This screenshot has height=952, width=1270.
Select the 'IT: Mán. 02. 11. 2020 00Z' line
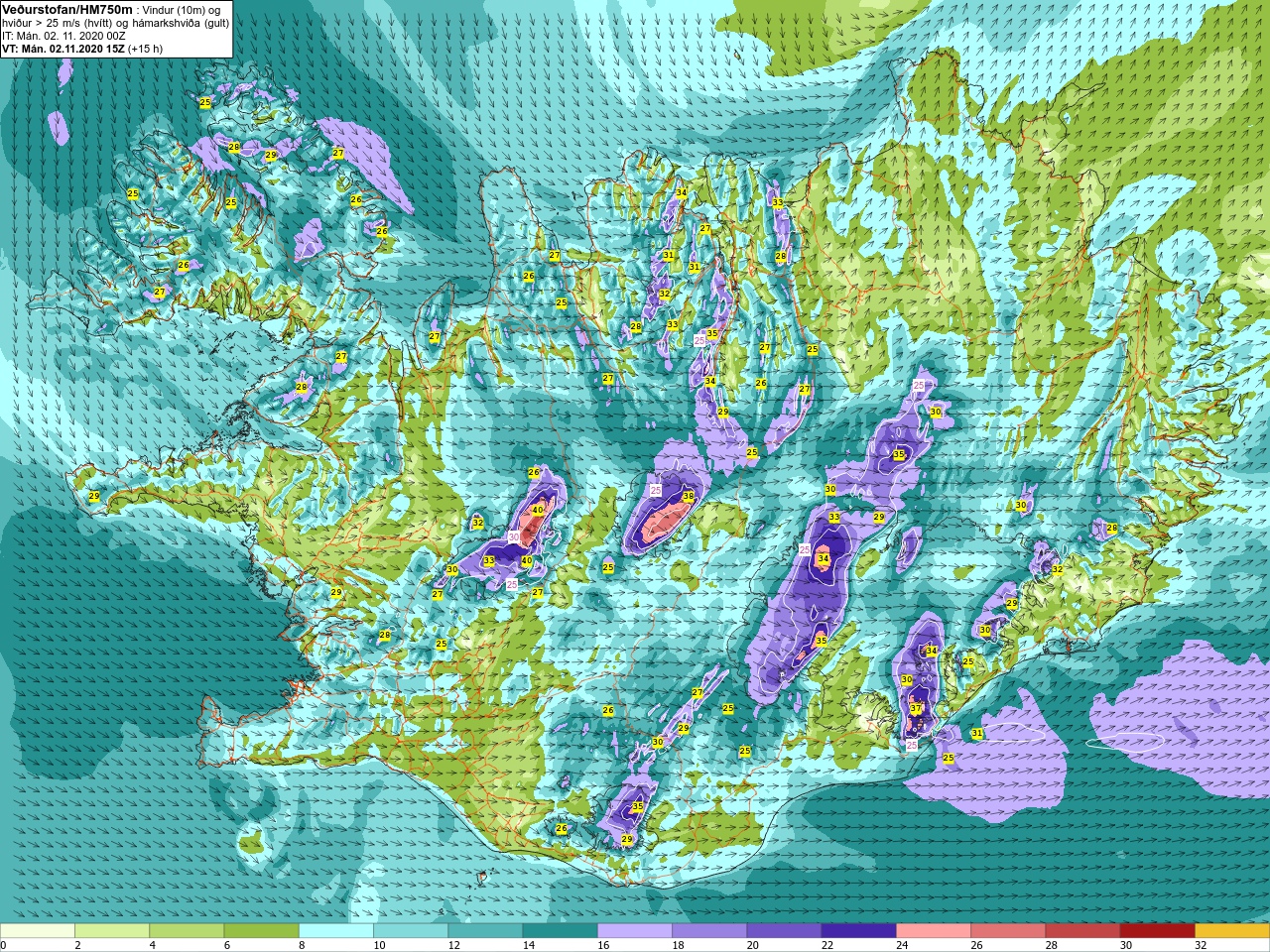pyautogui.click(x=63, y=36)
